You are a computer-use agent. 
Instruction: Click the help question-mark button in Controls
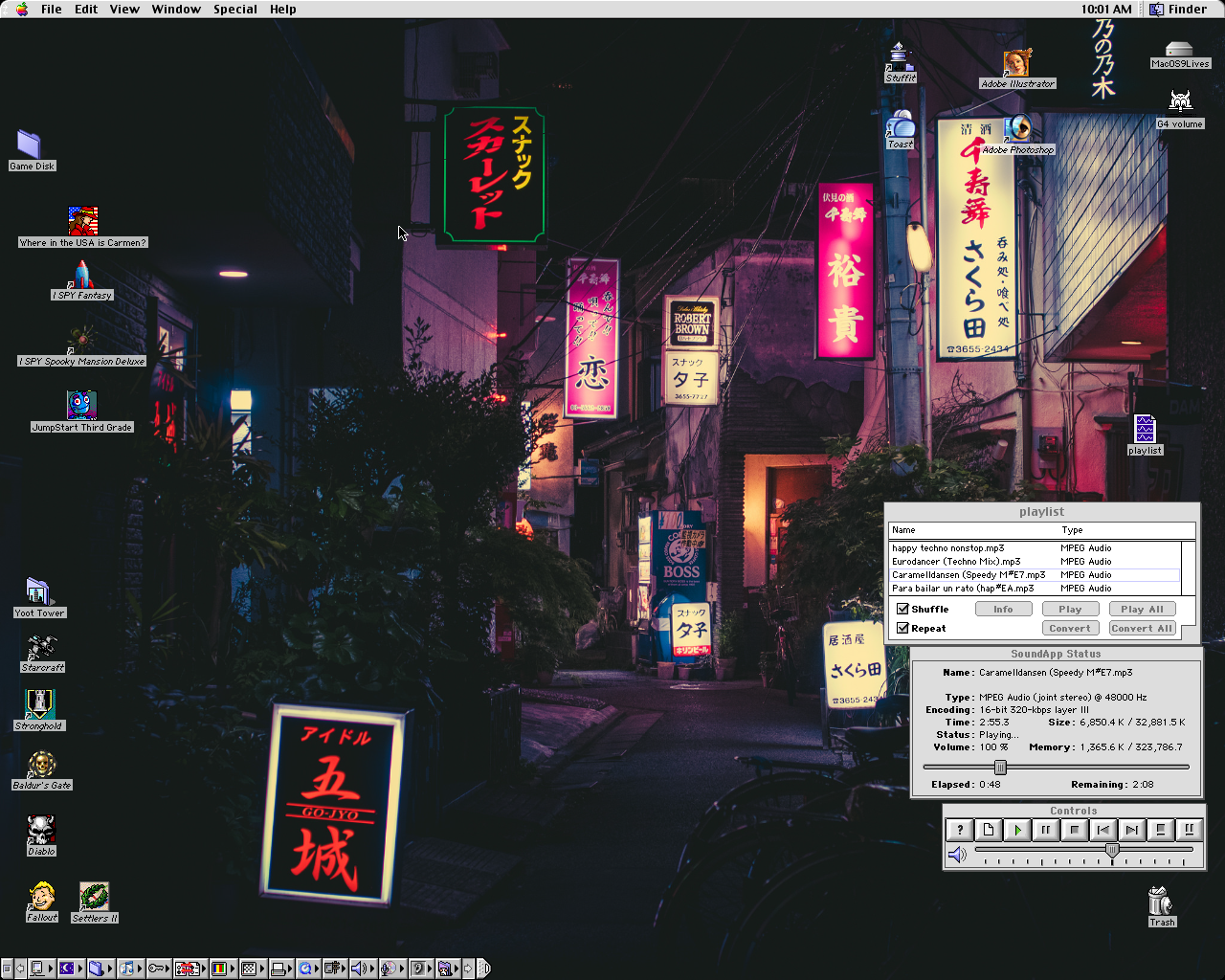click(960, 830)
